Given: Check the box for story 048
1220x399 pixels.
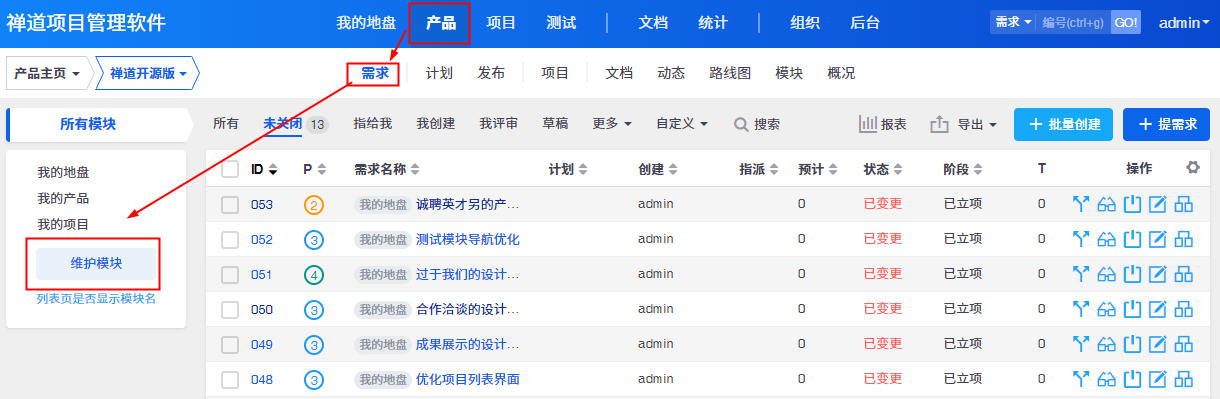Looking at the screenshot, I should pos(230,380).
